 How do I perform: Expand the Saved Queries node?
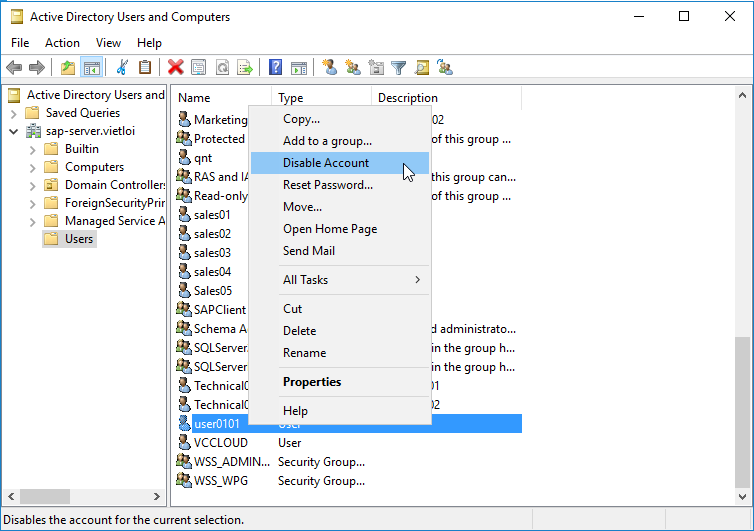pyautogui.click(x=13, y=114)
